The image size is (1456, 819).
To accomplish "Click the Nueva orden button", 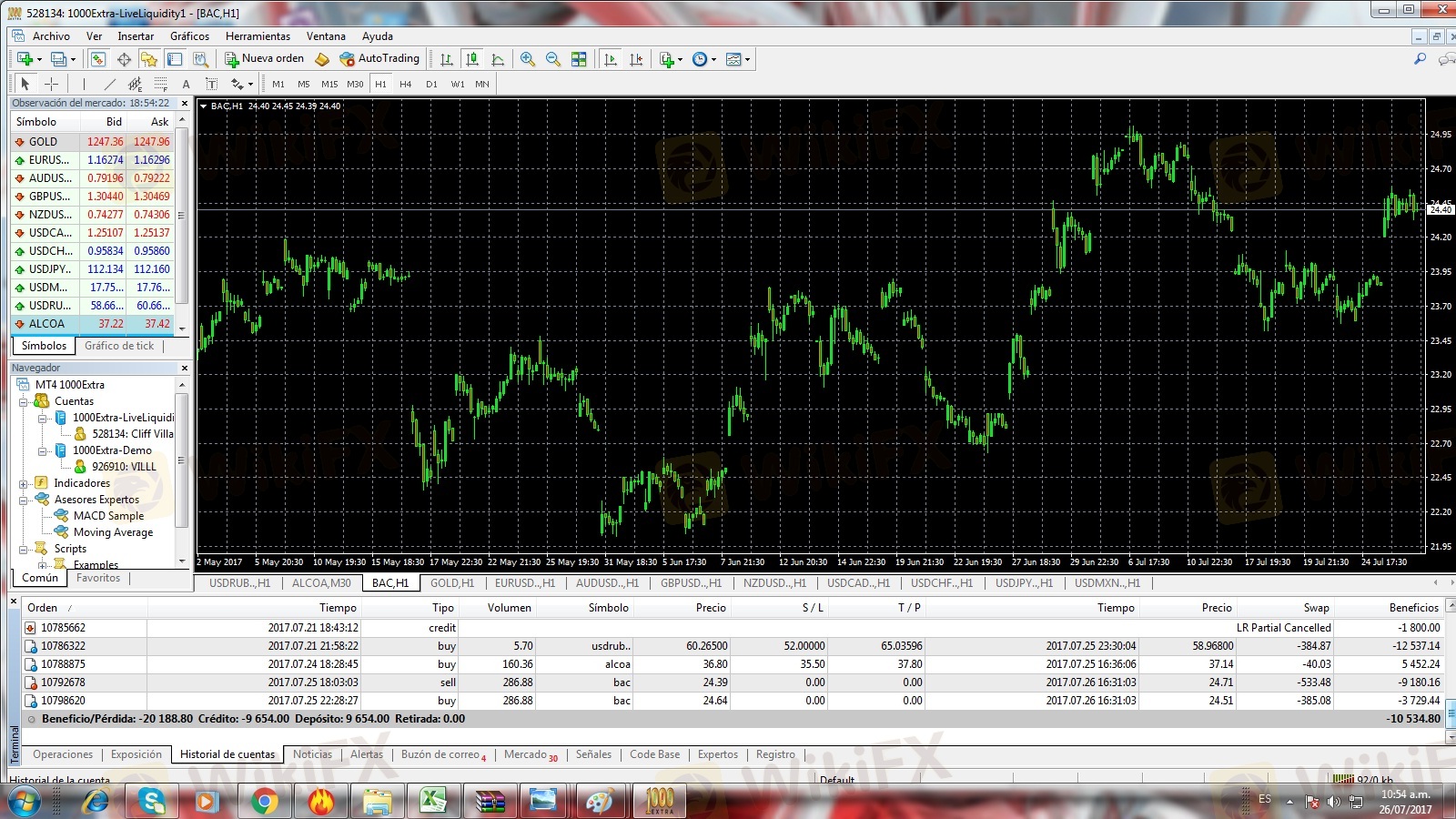I will [x=265, y=58].
